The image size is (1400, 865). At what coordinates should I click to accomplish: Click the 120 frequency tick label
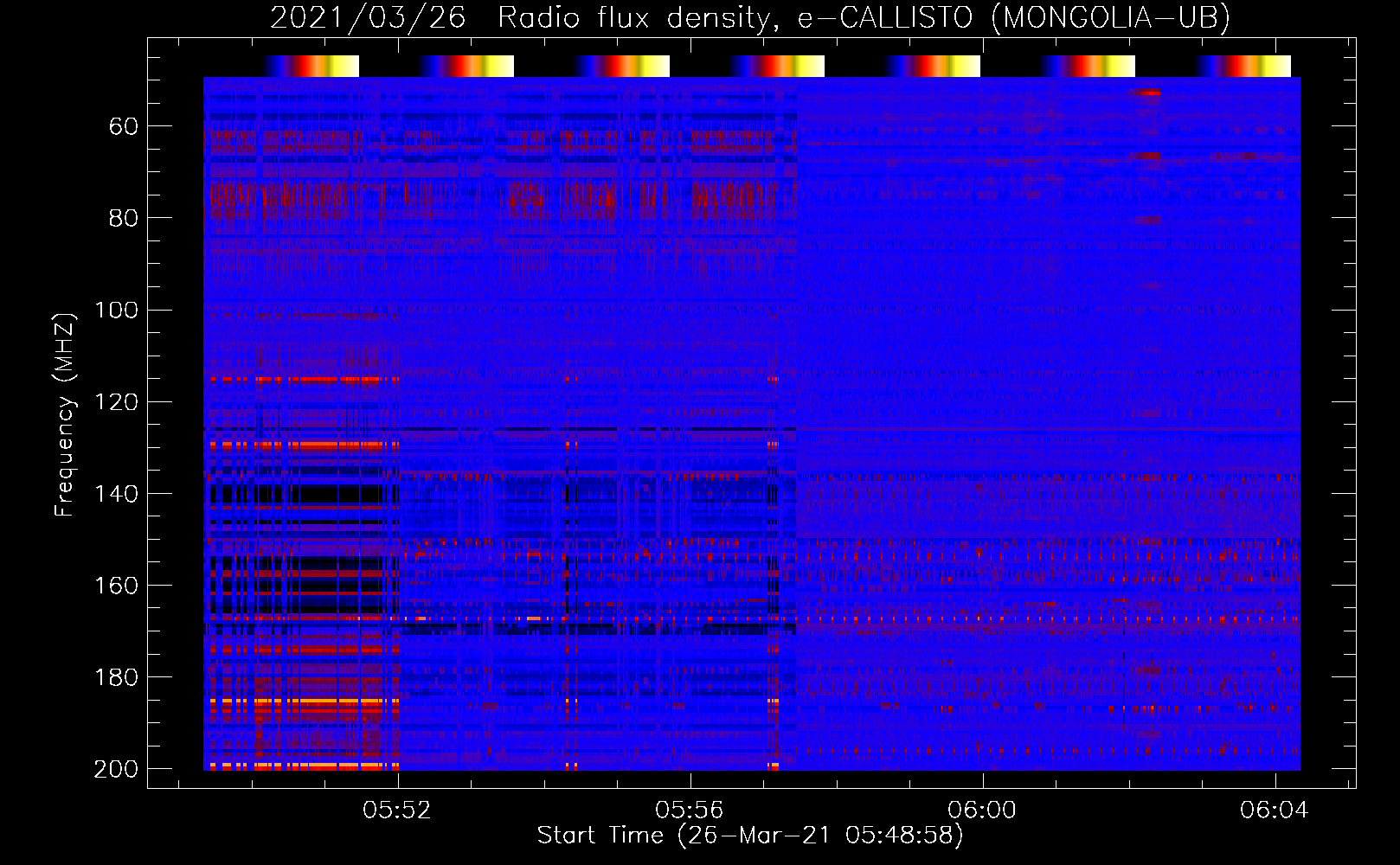click(x=117, y=402)
